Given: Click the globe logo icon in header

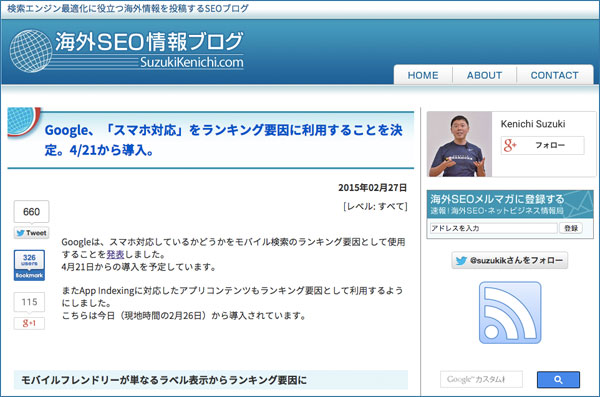Looking at the screenshot, I should point(31,51).
